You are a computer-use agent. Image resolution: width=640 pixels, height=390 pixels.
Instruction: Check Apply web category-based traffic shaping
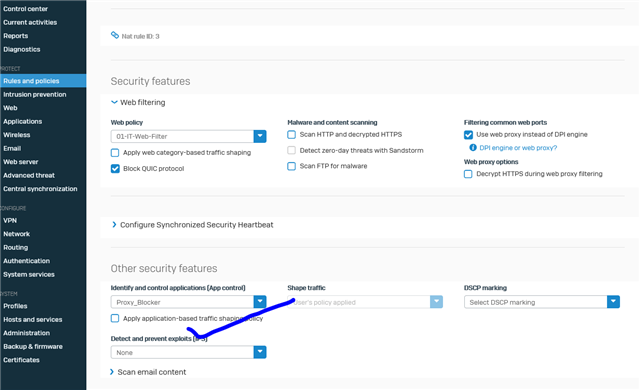click(x=115, y=153)
